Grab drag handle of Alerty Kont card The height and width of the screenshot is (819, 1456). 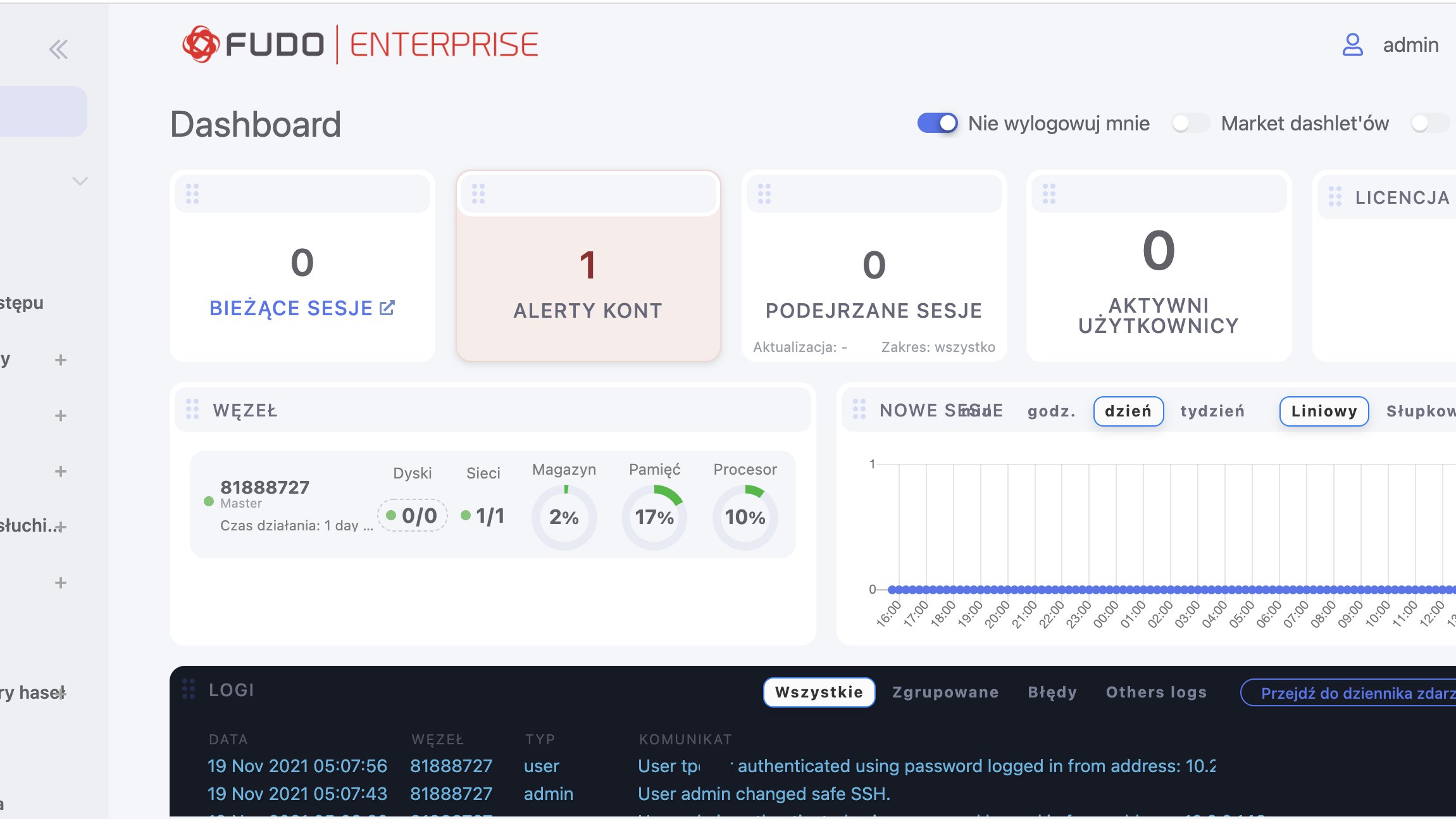pos(478,194)
